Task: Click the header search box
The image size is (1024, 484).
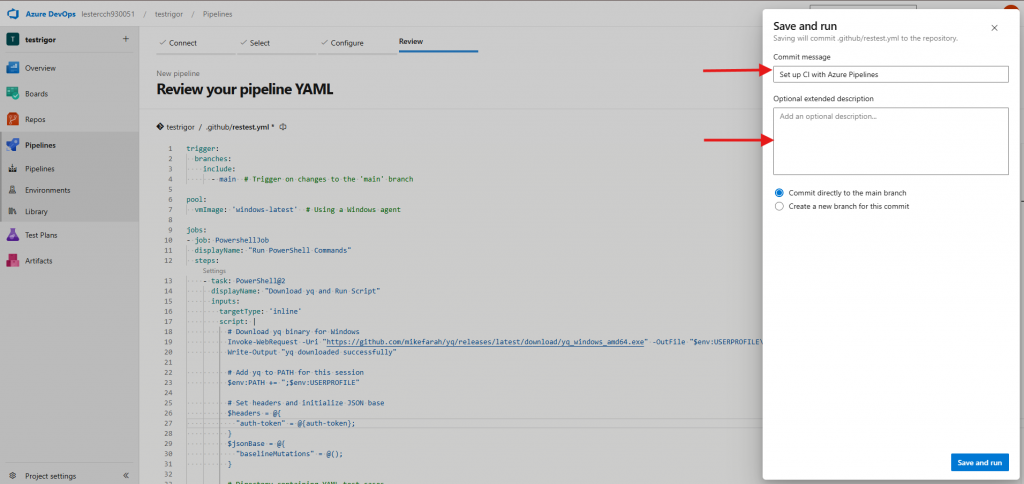Action: coord(862,9)
